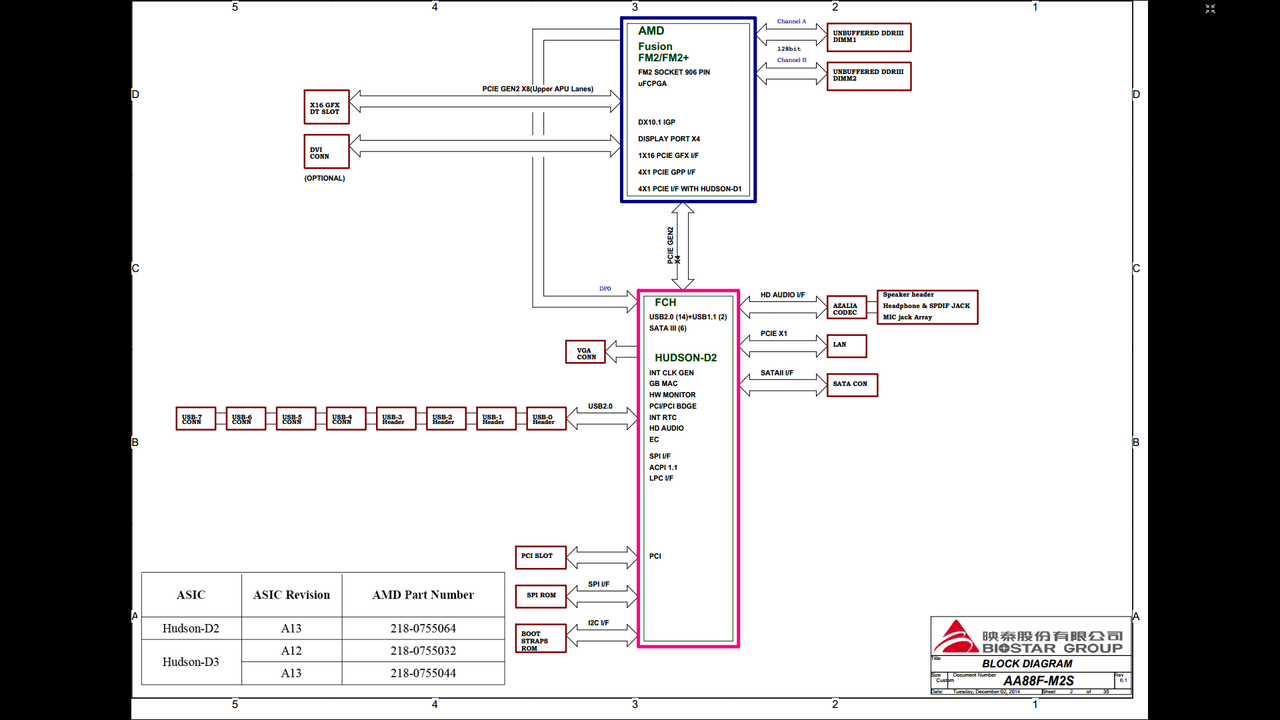Click the 'USB-2 Header' box

pyautogui.click(x=446, y=419)
